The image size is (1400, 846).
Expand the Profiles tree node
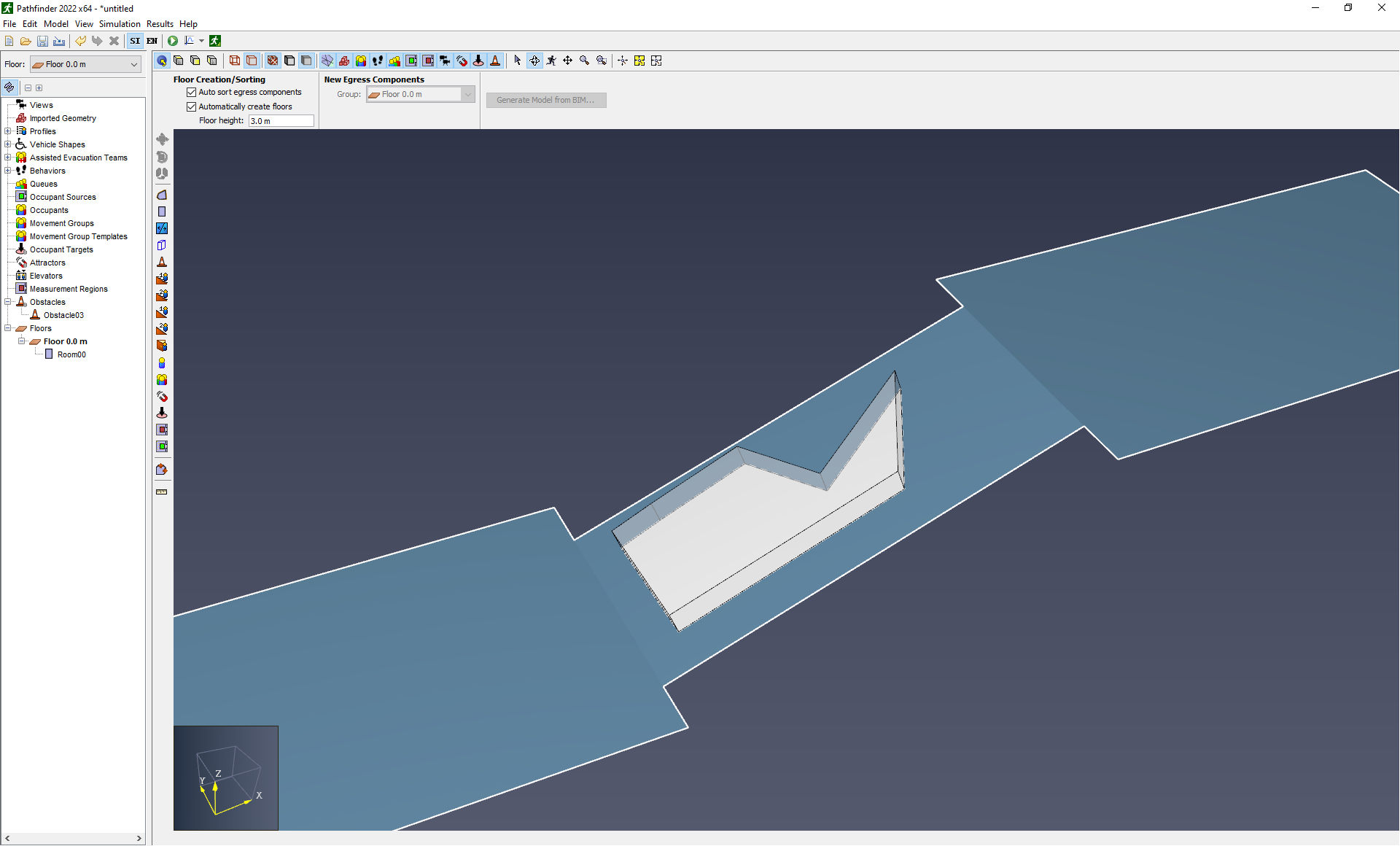tap(8, 131)
